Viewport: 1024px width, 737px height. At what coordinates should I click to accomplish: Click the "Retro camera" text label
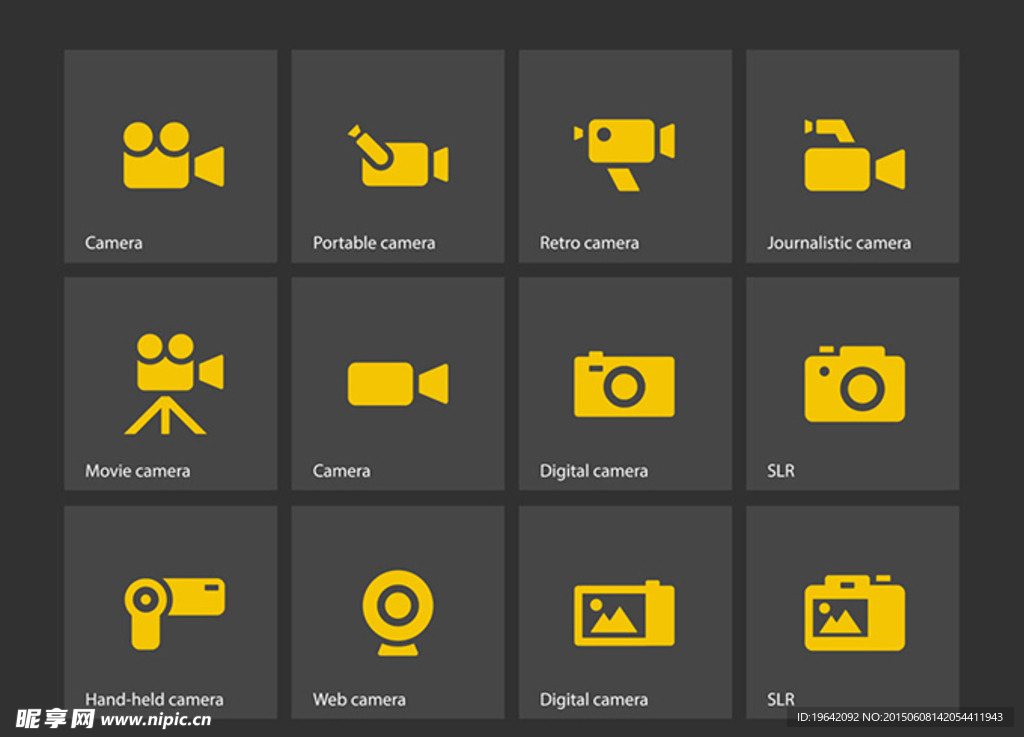(589, 243)
